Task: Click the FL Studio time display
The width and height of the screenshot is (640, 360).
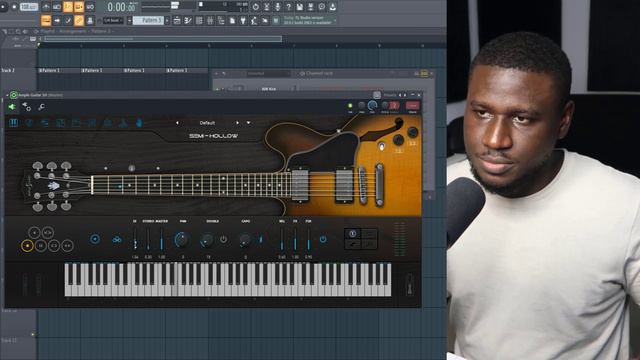Action: click(121, 7)
